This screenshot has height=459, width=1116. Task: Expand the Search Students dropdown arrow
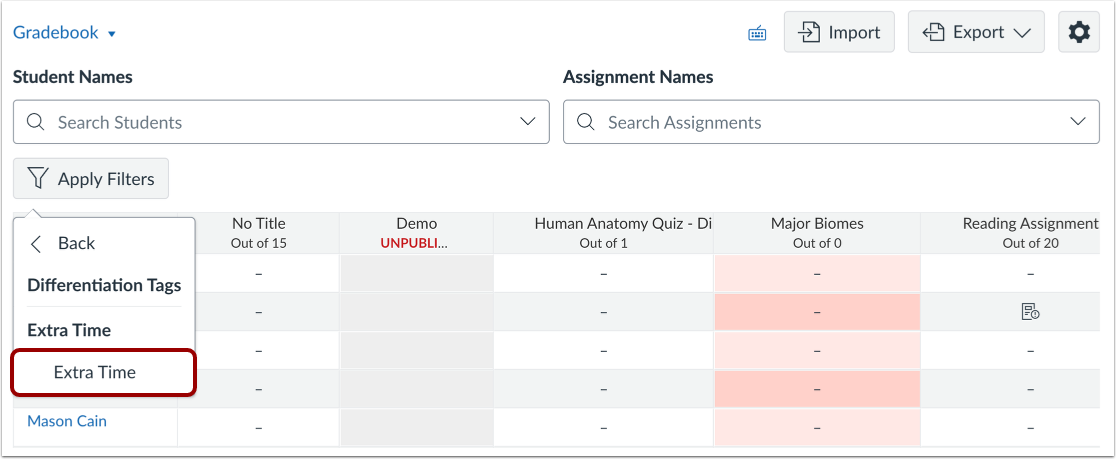click(527, 122)
